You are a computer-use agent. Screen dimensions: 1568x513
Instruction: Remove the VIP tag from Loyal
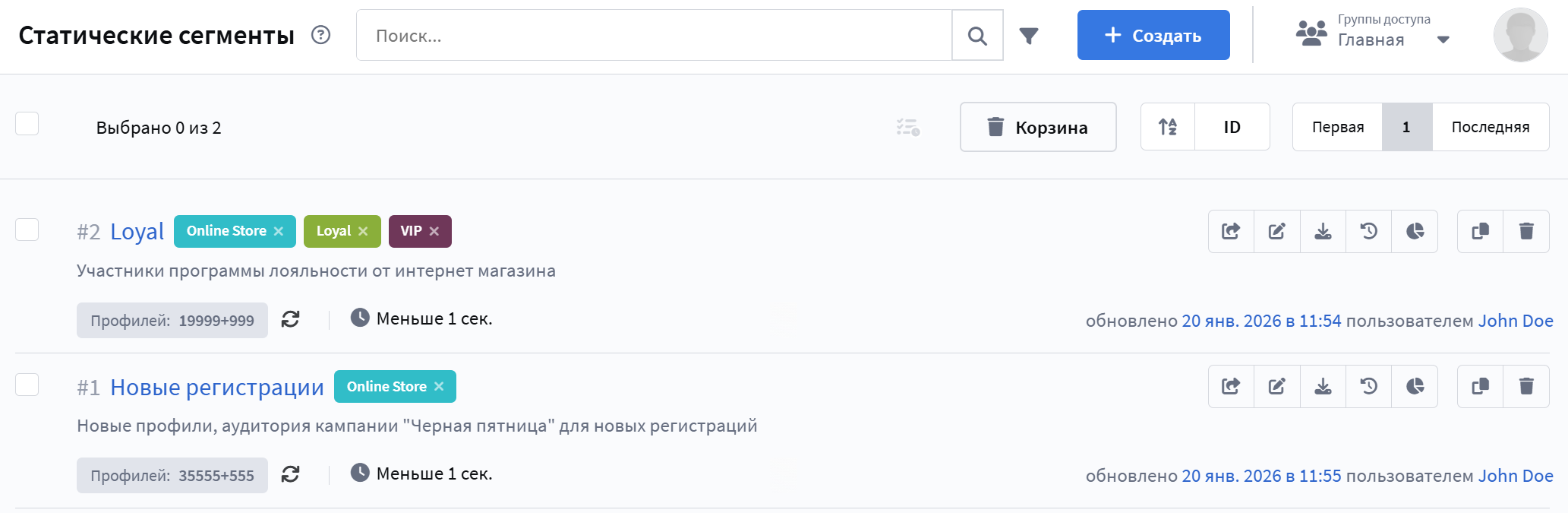pyautogui.click(x=434, y=231)
